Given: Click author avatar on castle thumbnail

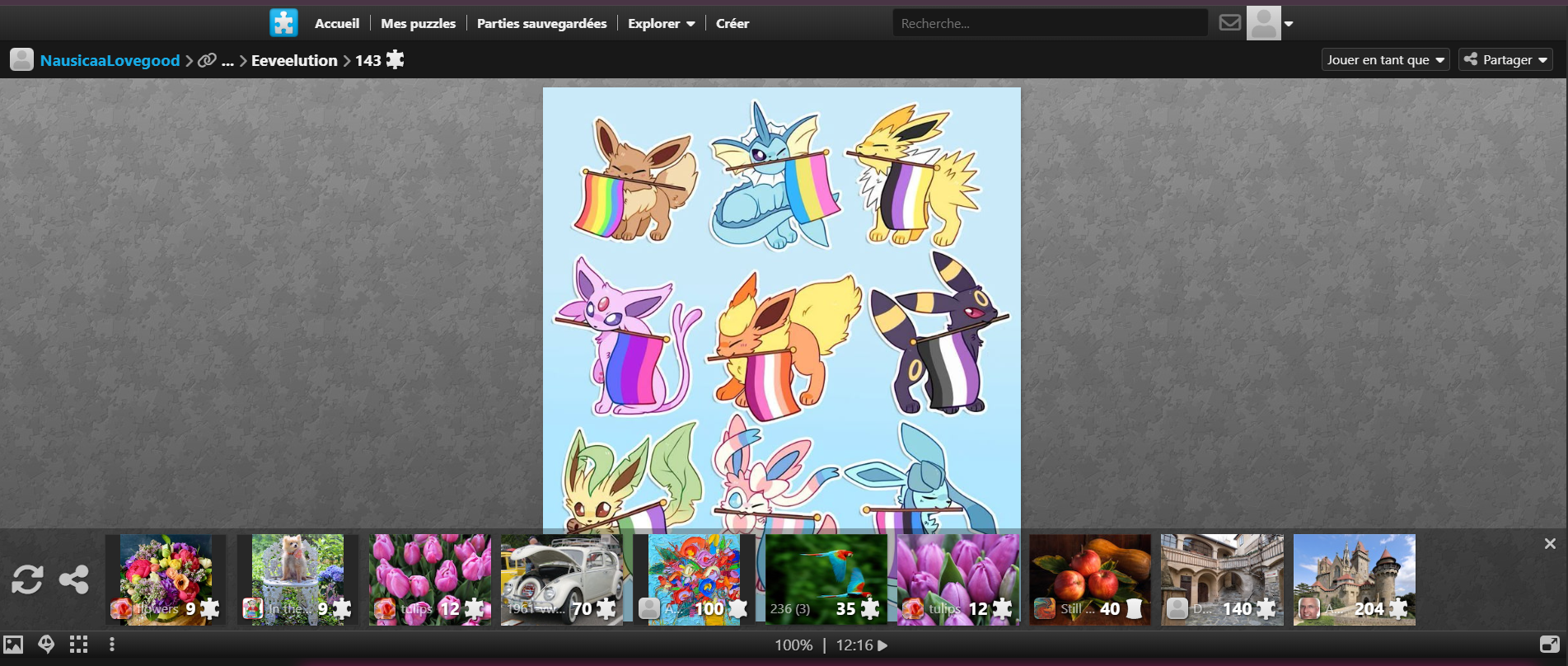Looking at the screenshot, I should [x=1309, y=609].
